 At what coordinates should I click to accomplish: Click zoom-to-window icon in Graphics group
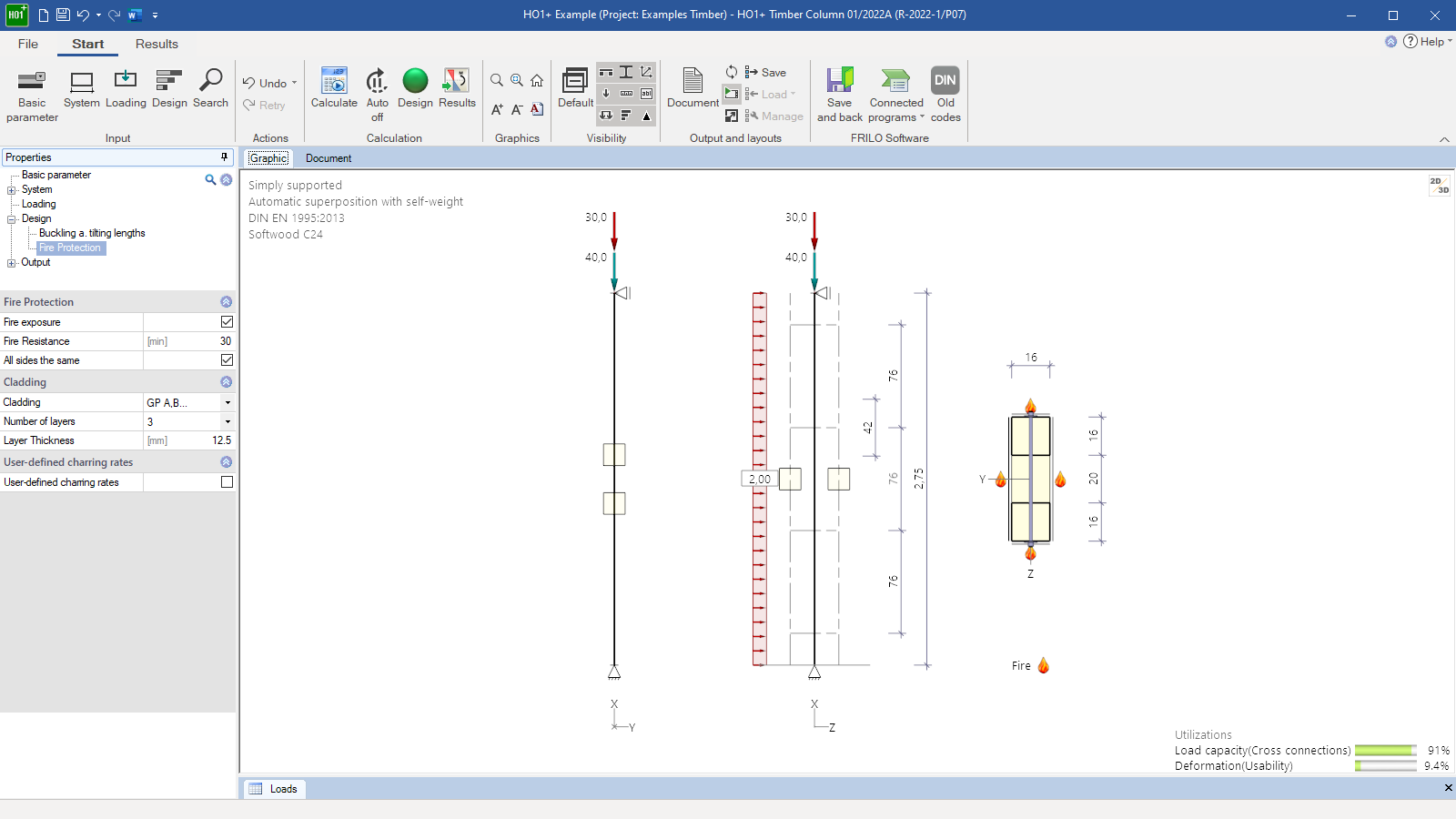(x=517, y=80)
